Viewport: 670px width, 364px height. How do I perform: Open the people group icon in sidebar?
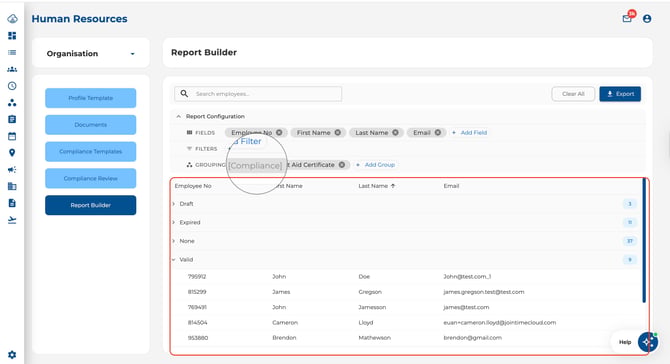click(12, 69)
